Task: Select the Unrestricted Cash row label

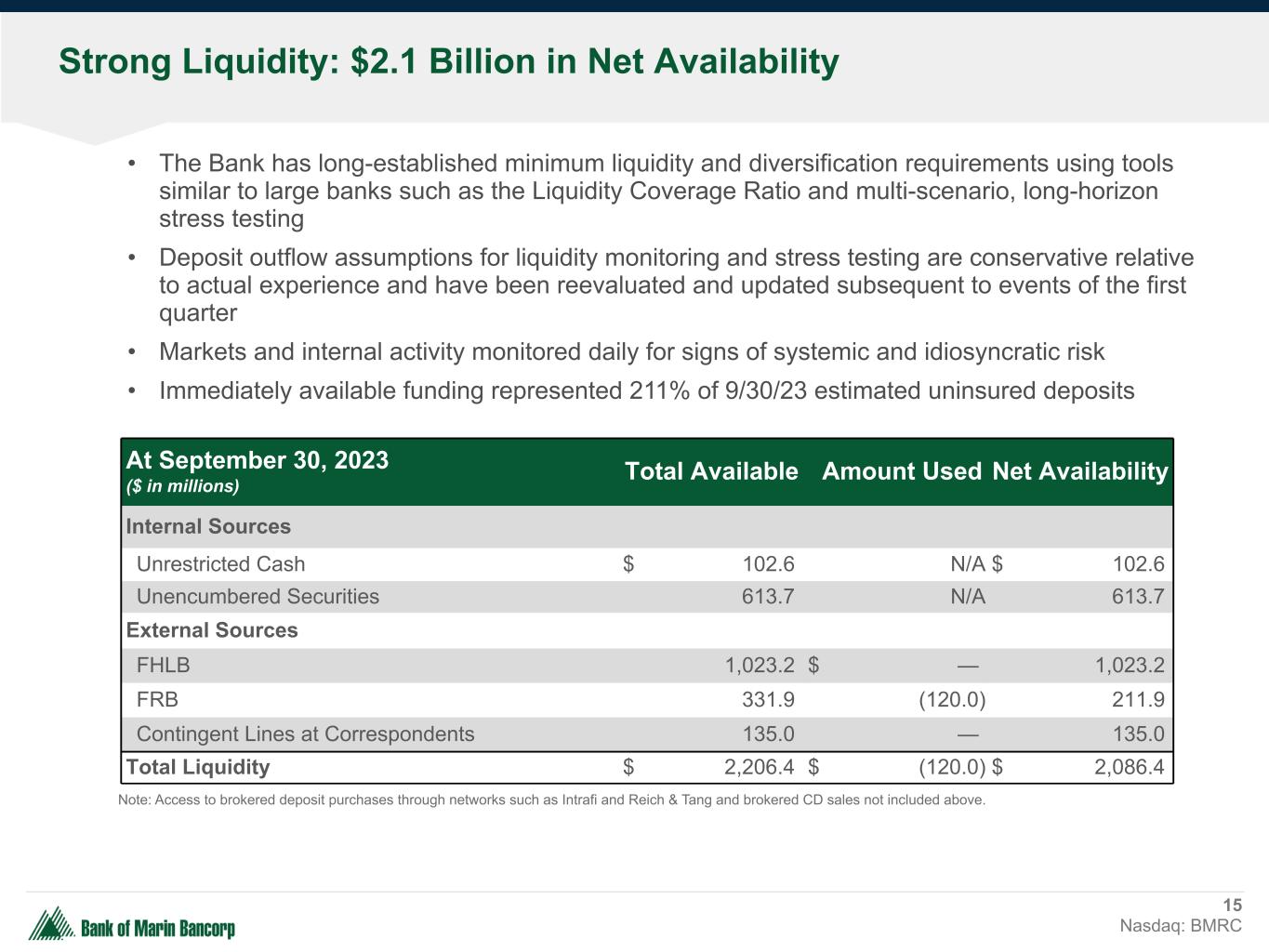Action: tap(220, 564)
